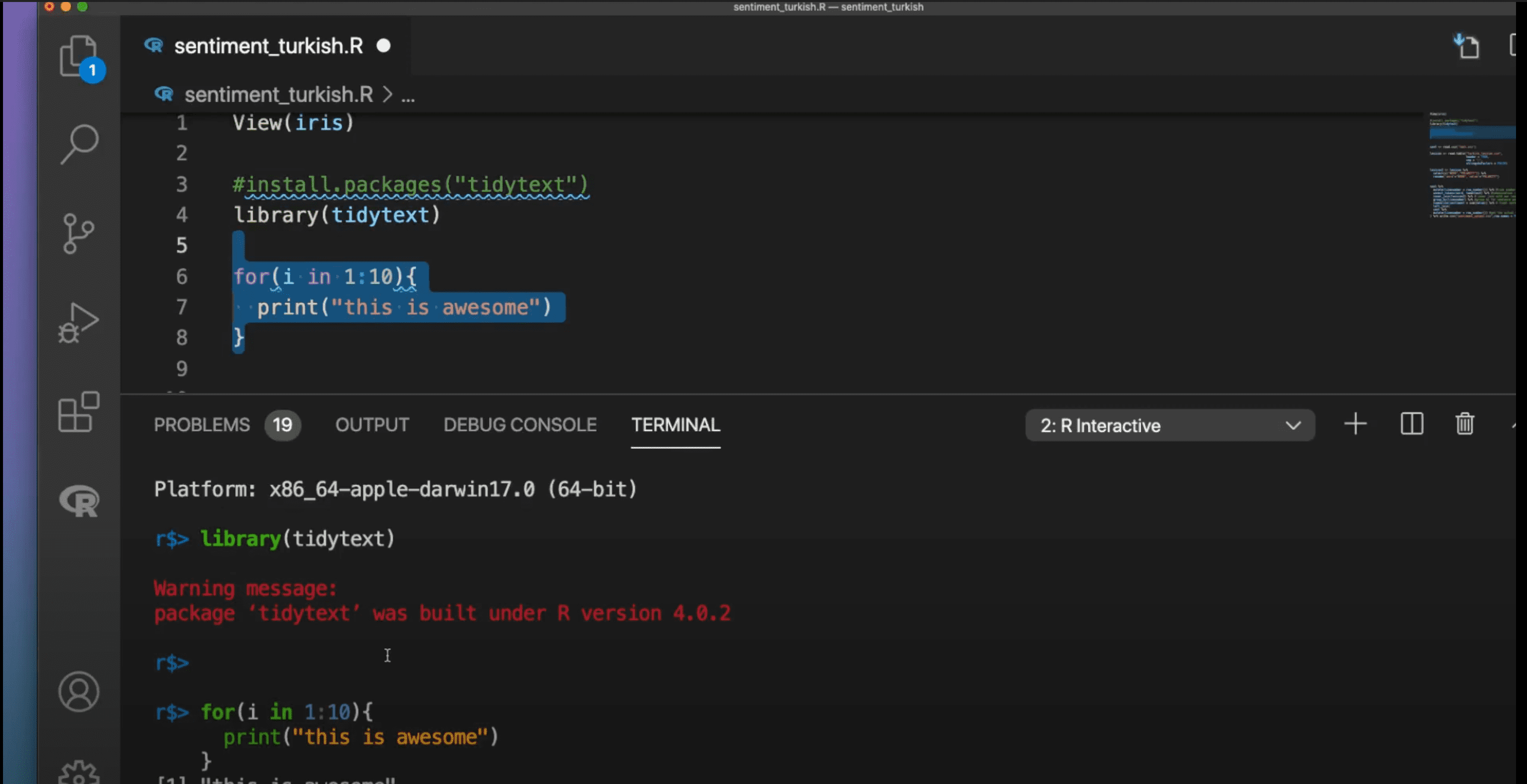This screenshot has height=784, width=1527.
Task: Click the problems count badge 19
Action: coord(283,425)
